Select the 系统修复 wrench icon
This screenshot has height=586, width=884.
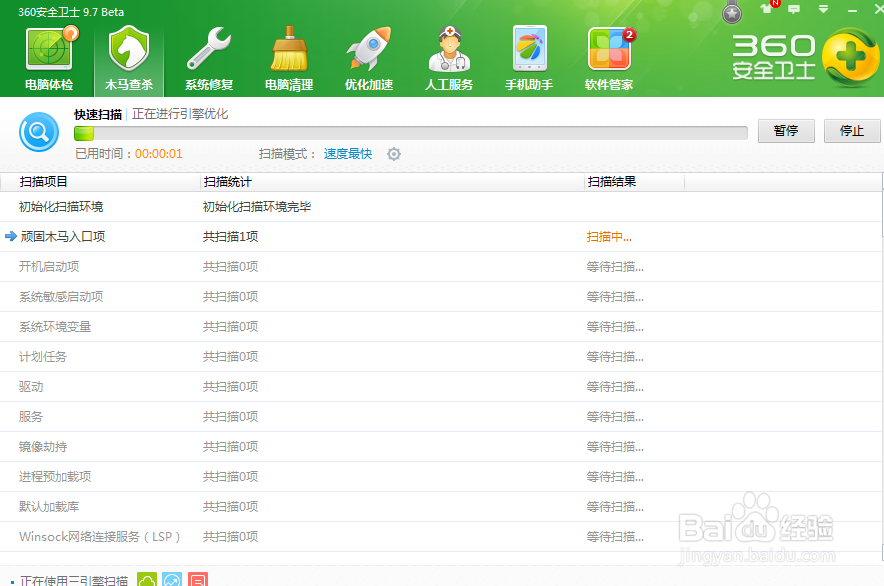tap(208, 55)
